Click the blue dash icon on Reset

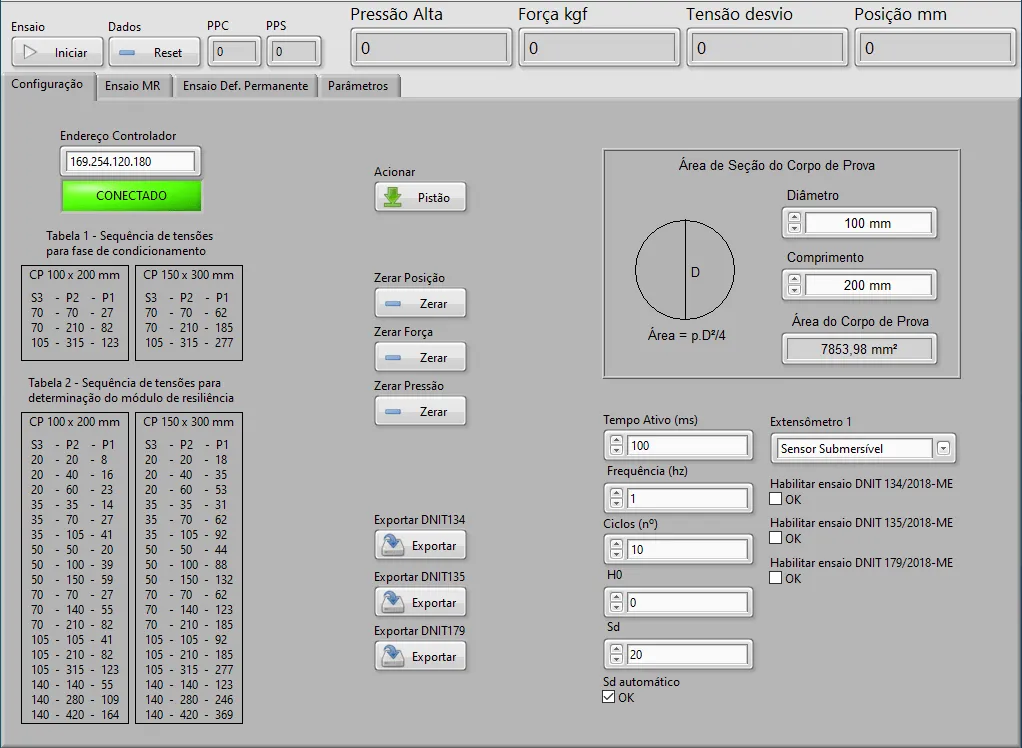127,53
